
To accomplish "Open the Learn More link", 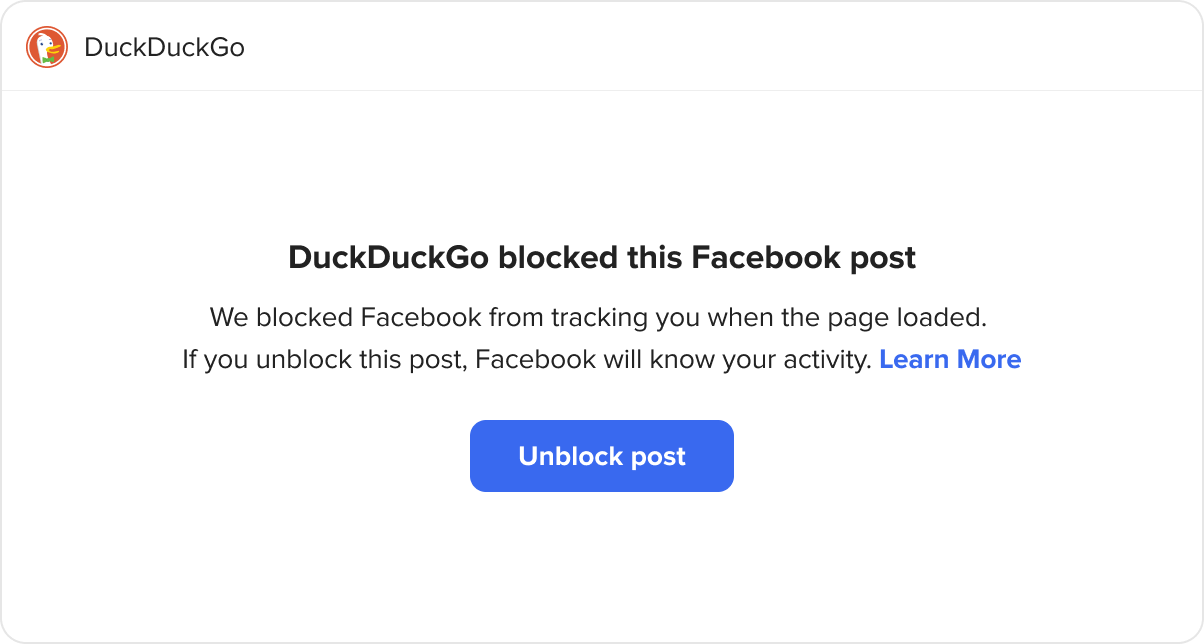I will 950,360.
